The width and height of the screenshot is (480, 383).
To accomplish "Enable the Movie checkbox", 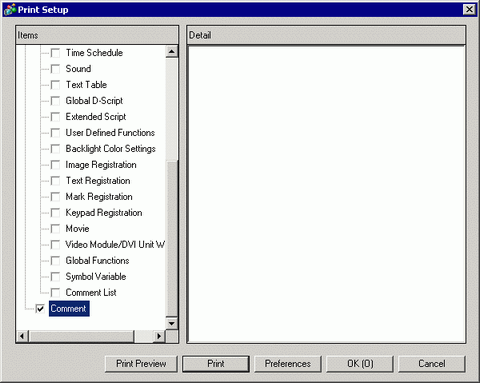I will point(55,229).
